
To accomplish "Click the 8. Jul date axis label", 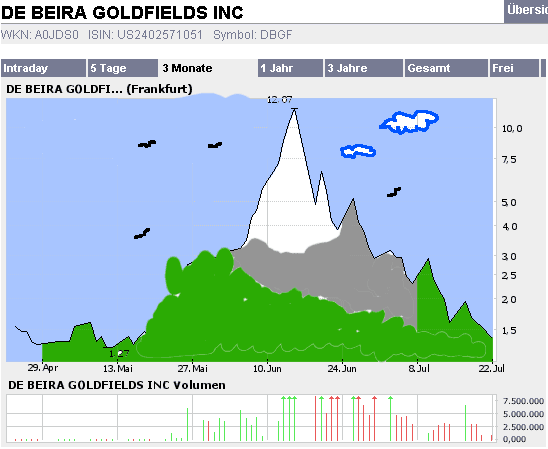I will point(419,369).
